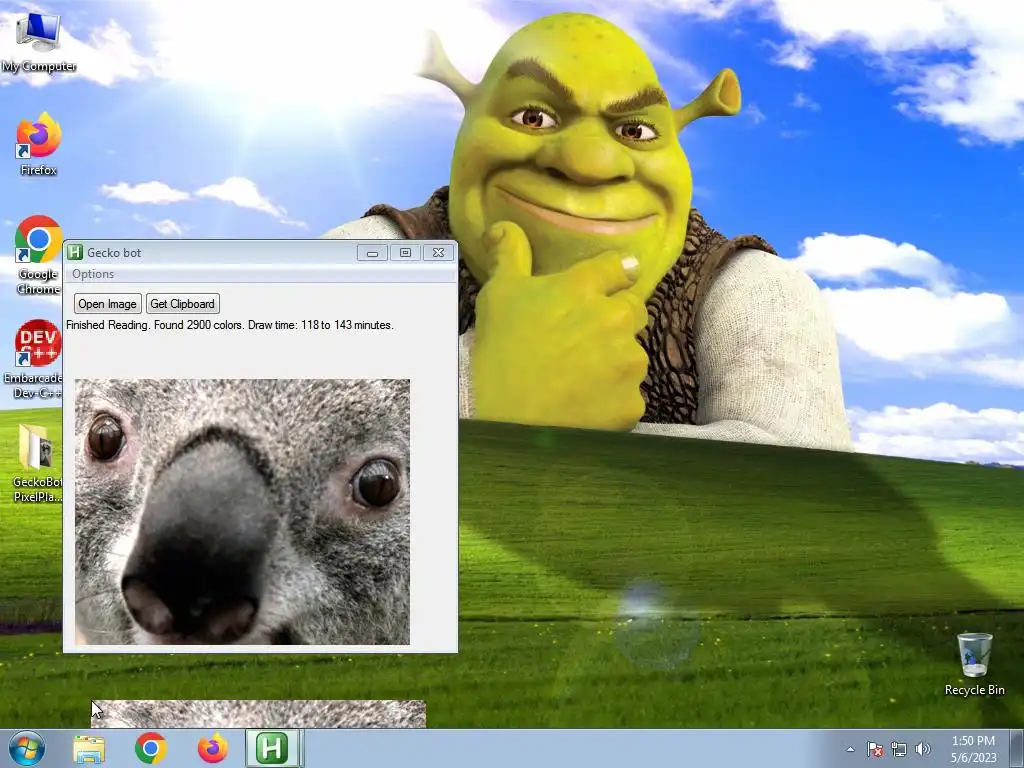Click the koala image preview in Gecko bot
The height and width of the screenshot is (768, 1024).
242,512
